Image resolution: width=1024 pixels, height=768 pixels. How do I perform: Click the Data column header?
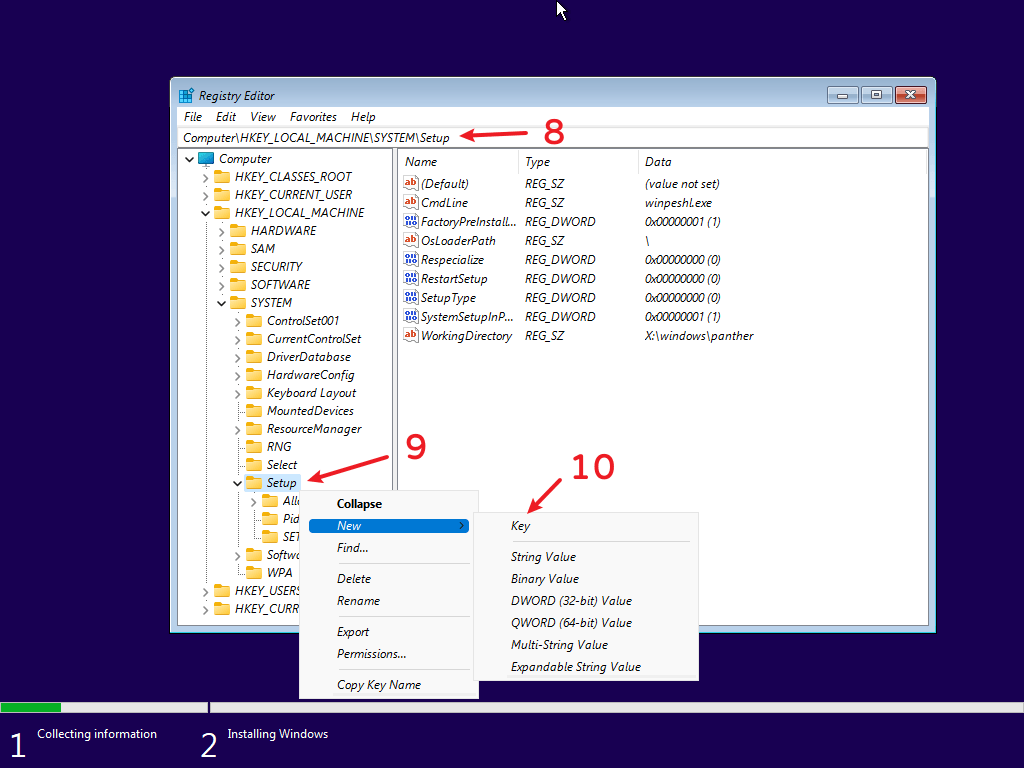pos(658,162)
